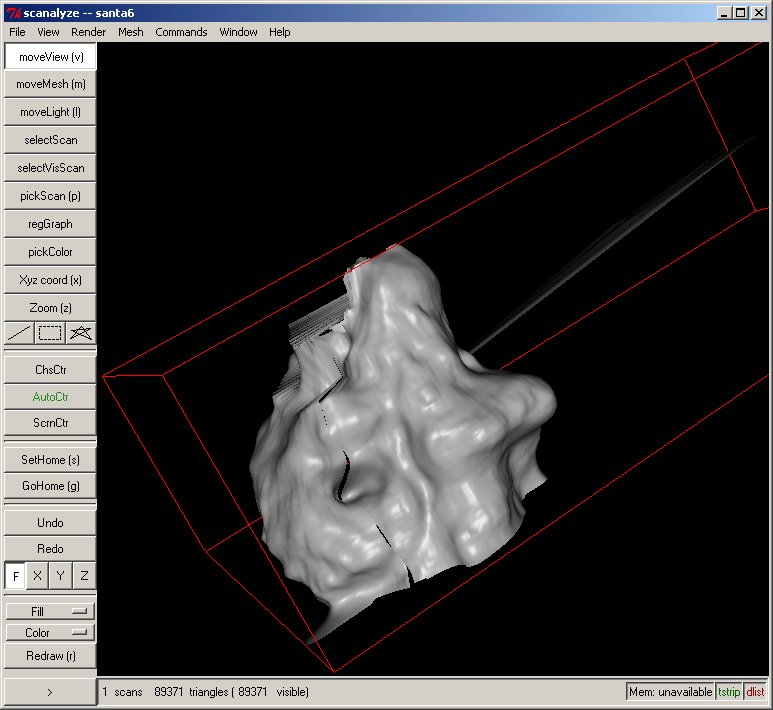This screenshot has height=710, width=773.
Task: Click the Mem: unavailable status field
Action: (670, 692)
